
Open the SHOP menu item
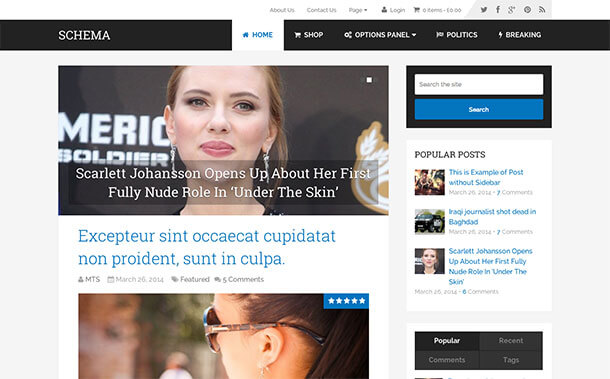coord(309,35)
